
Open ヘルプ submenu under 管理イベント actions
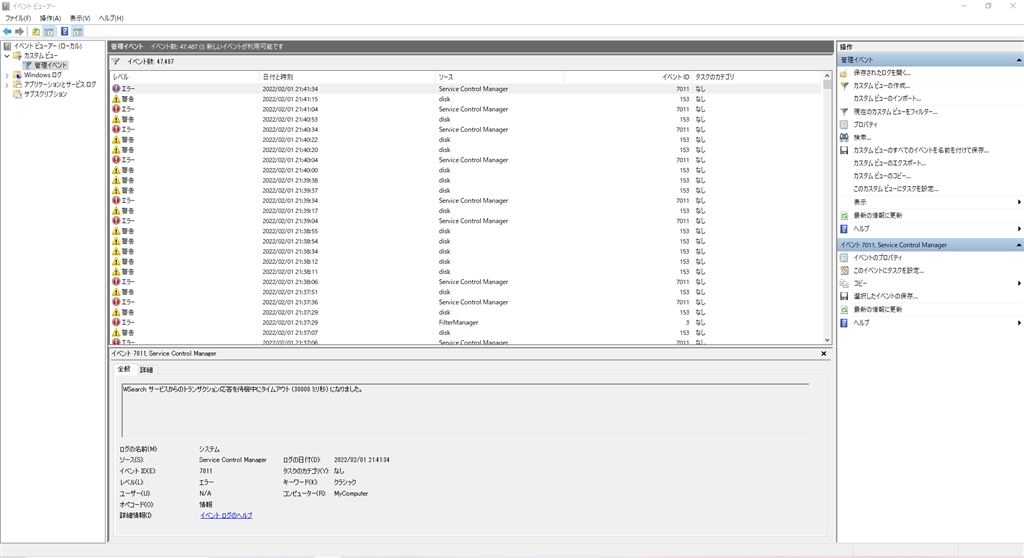point(930,229)
